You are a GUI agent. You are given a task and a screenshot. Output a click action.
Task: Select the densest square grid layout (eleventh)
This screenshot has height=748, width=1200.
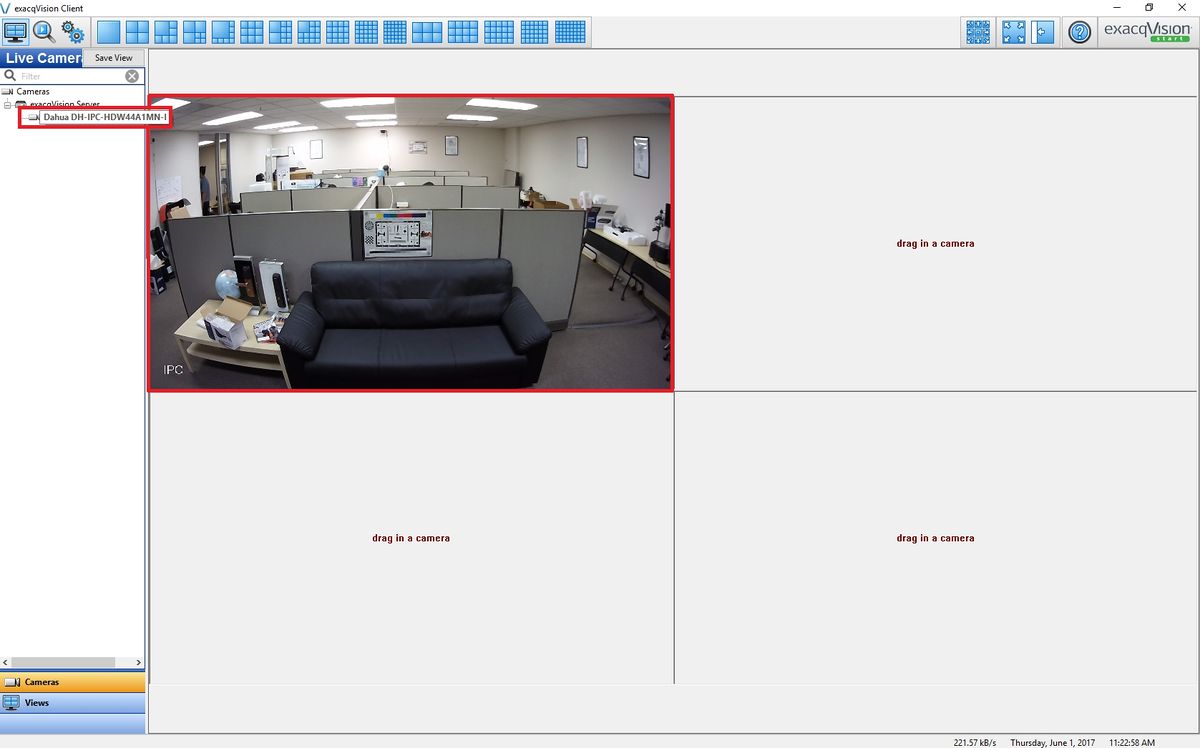(397, 32)
